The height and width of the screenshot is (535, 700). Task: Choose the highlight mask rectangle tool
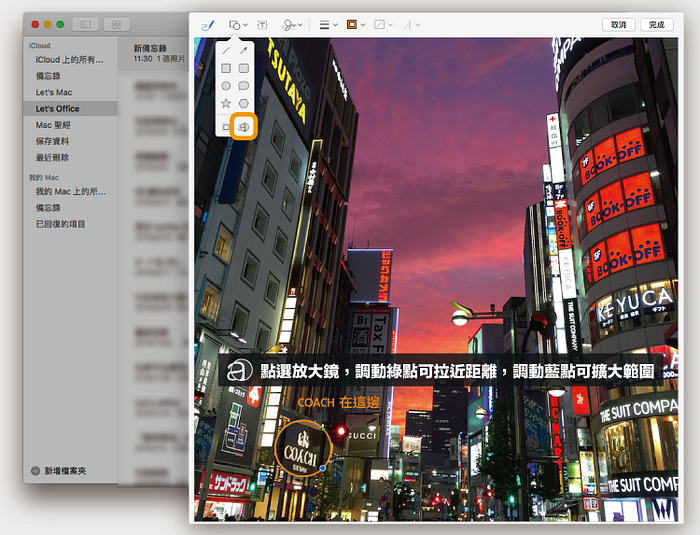(x=226, y=127)
